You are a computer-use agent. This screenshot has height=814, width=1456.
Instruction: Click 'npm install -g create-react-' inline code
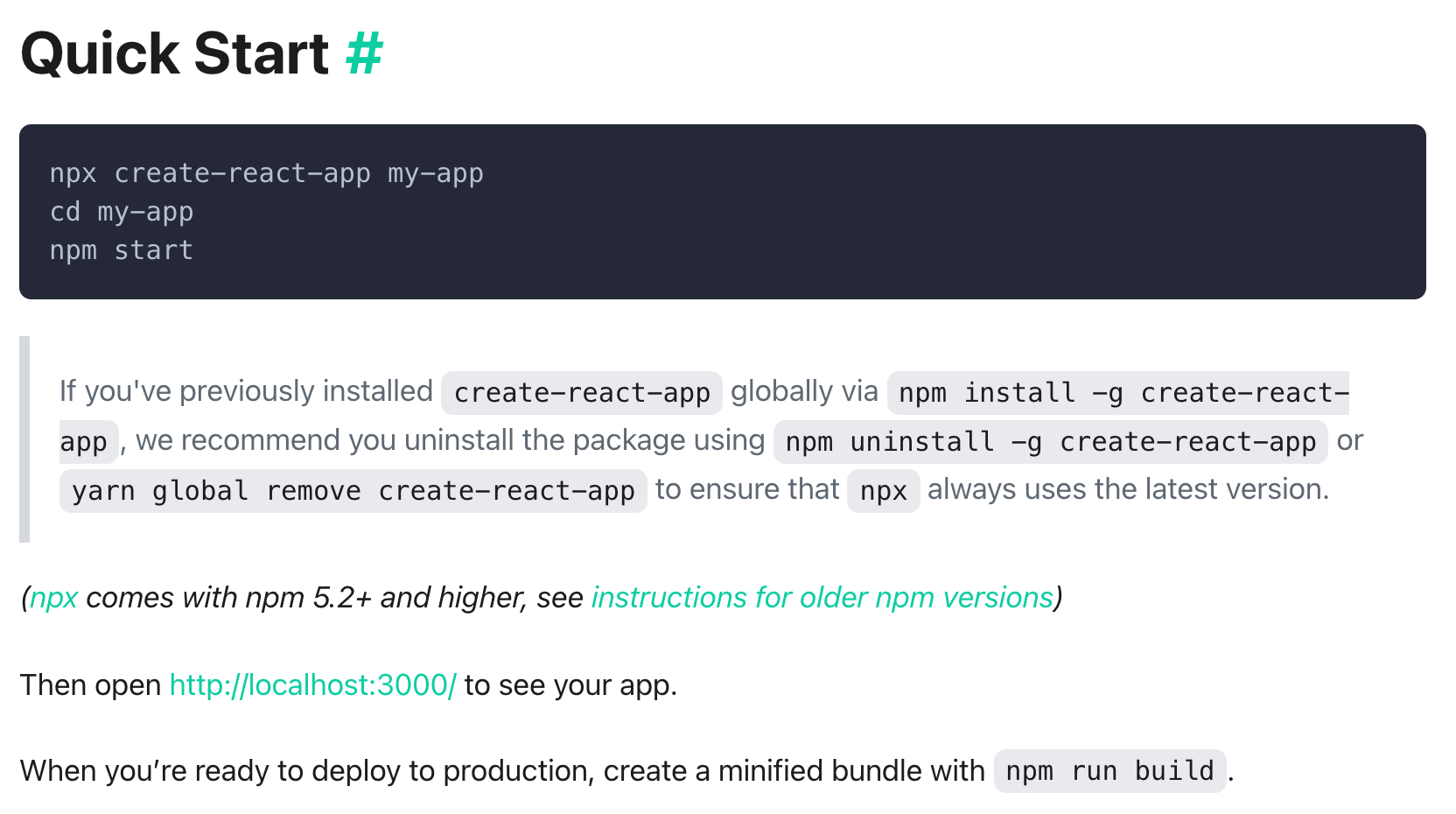(1118, 393)
